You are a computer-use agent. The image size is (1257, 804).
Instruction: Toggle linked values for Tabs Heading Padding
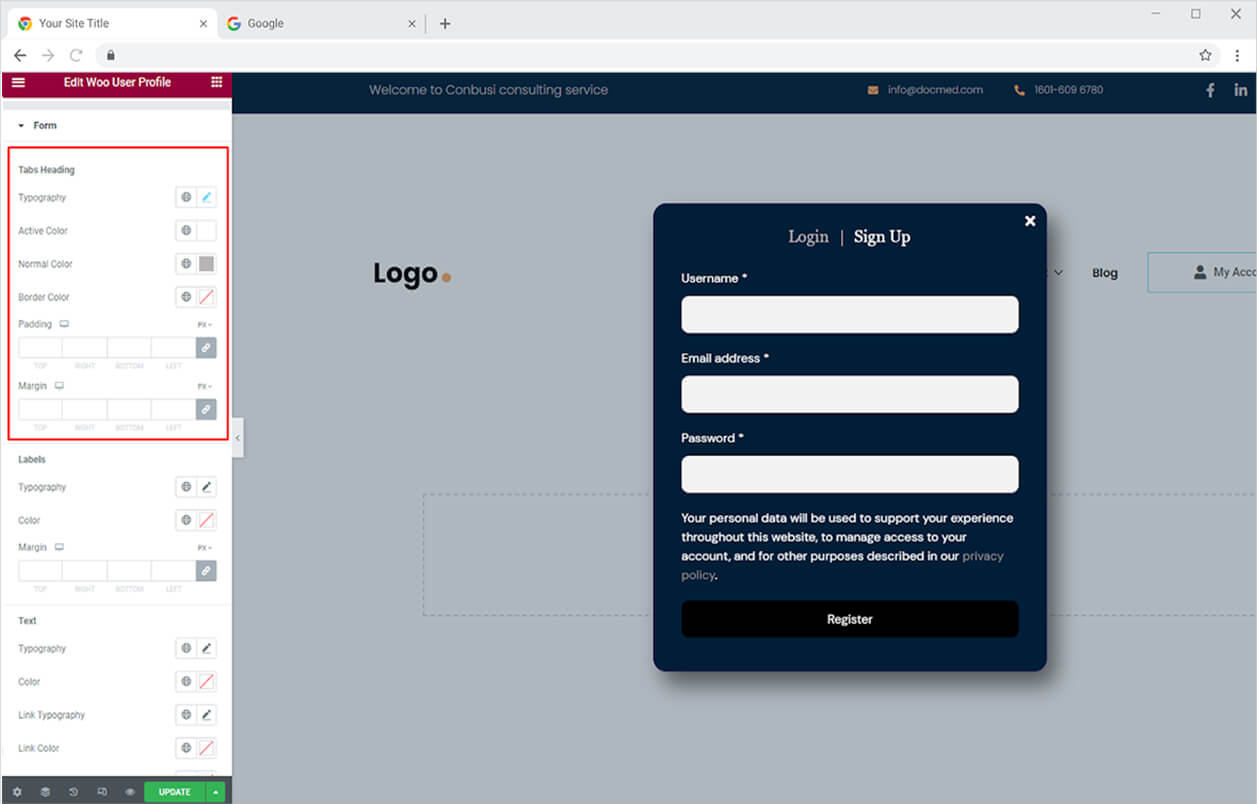click(206, 348)
